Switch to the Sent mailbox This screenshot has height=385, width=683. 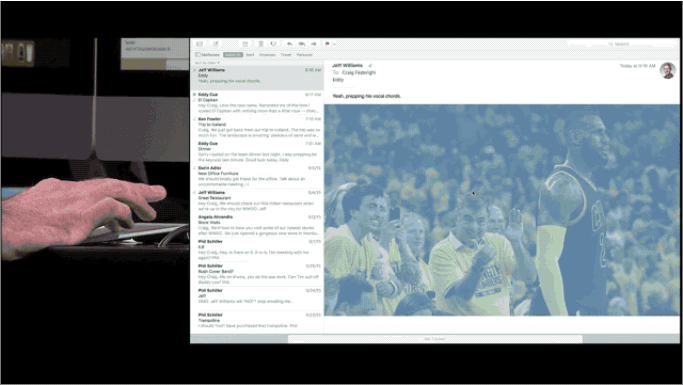[x=250, y=55]
